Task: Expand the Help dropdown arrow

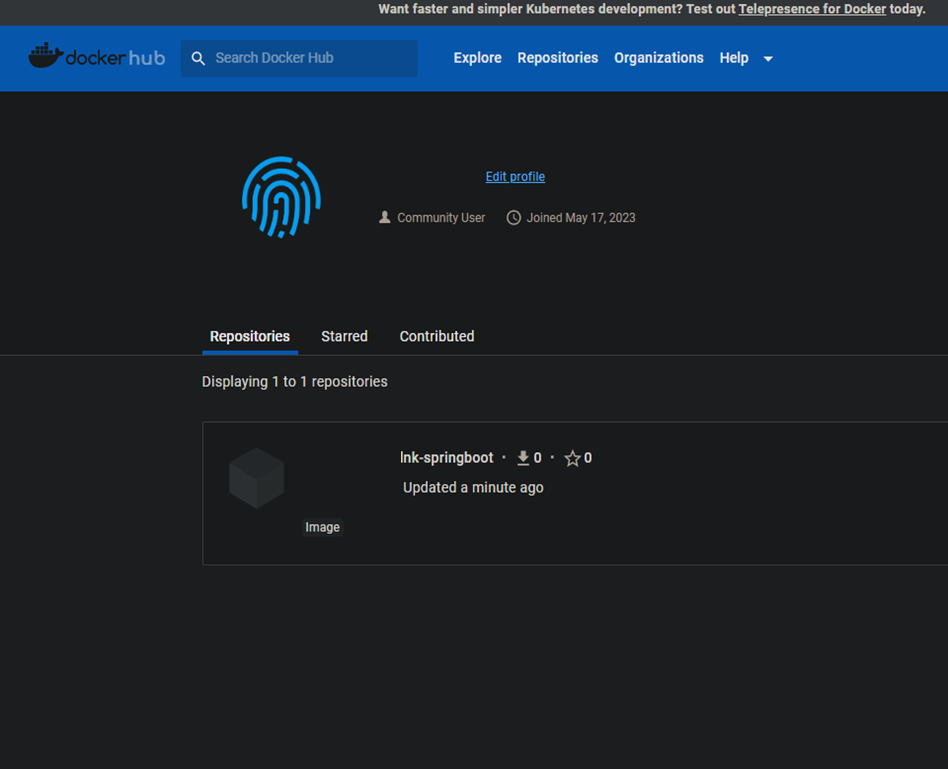Action: pyautogui.click(x=768, y=59)
